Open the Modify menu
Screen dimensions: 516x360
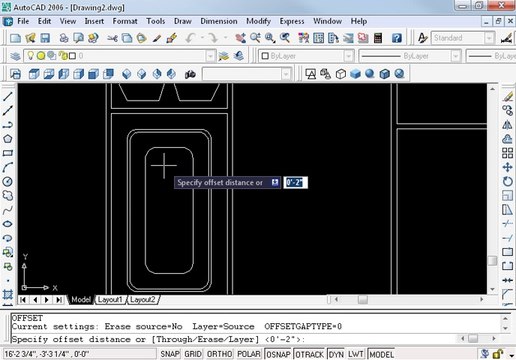258,21
